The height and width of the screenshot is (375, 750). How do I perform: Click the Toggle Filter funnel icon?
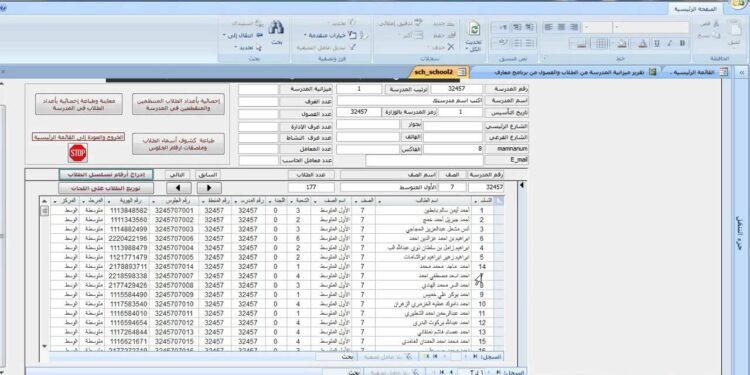353,47
